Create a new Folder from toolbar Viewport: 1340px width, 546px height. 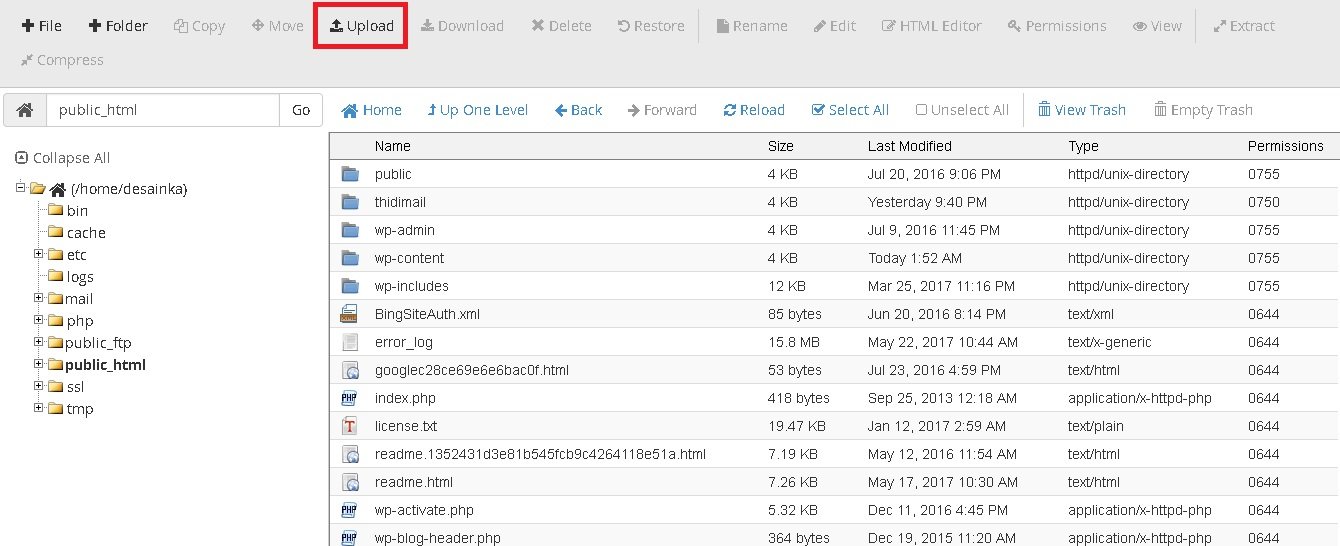[118, 26]
